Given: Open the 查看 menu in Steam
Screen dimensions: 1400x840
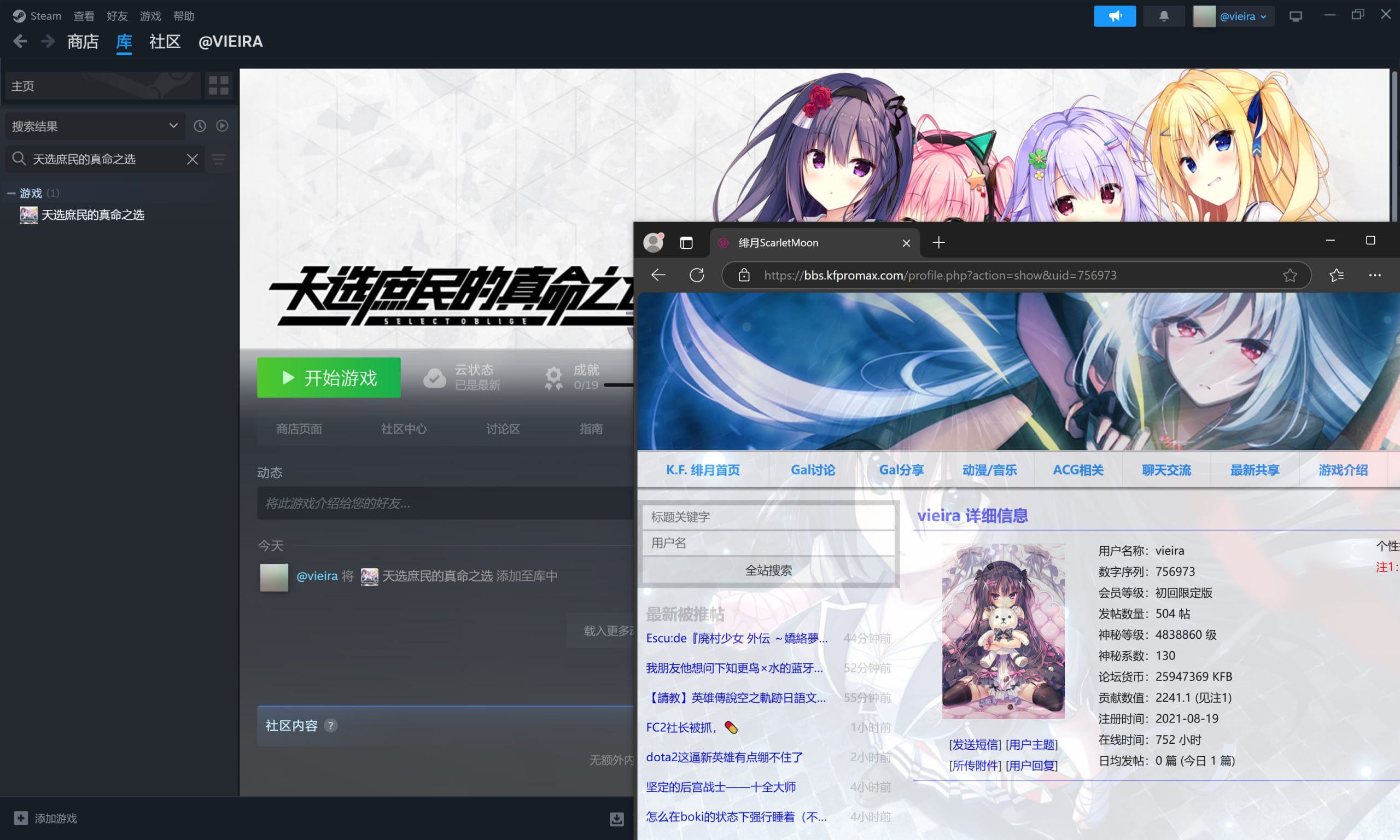Looking at the screenshot, I should tap(83, 15).
